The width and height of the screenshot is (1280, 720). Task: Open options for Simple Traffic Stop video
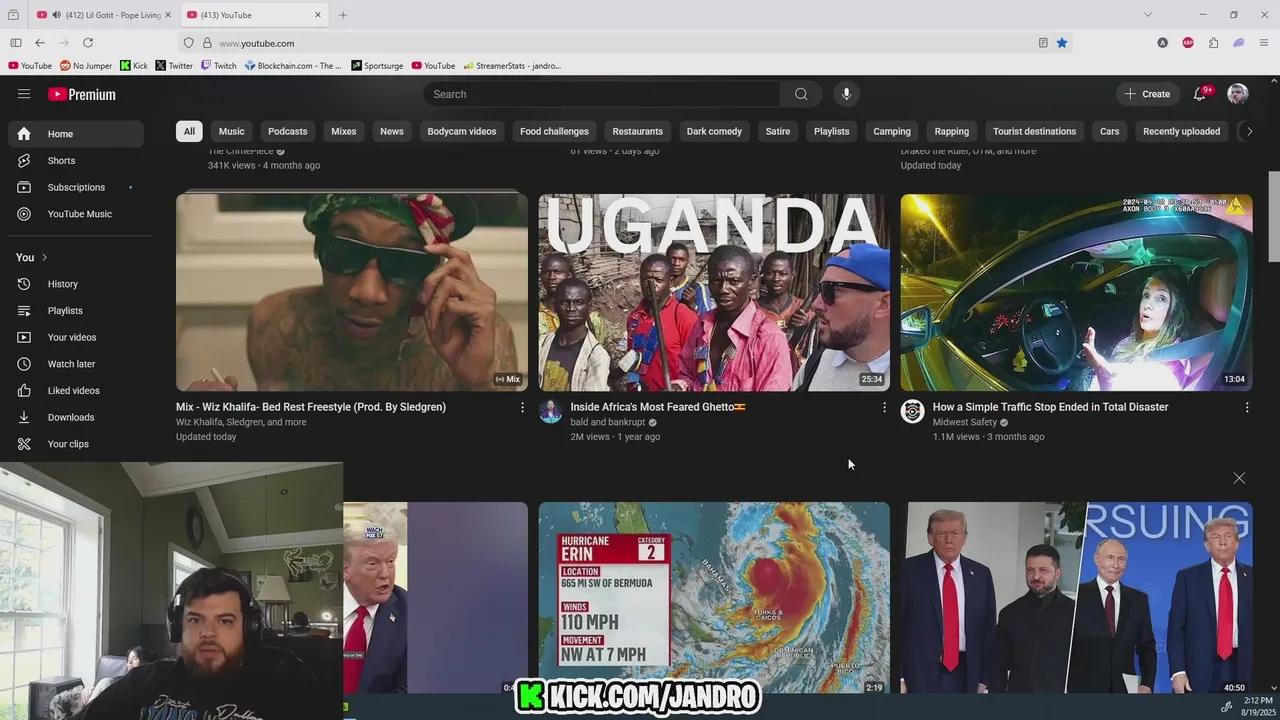point(1246,408)
